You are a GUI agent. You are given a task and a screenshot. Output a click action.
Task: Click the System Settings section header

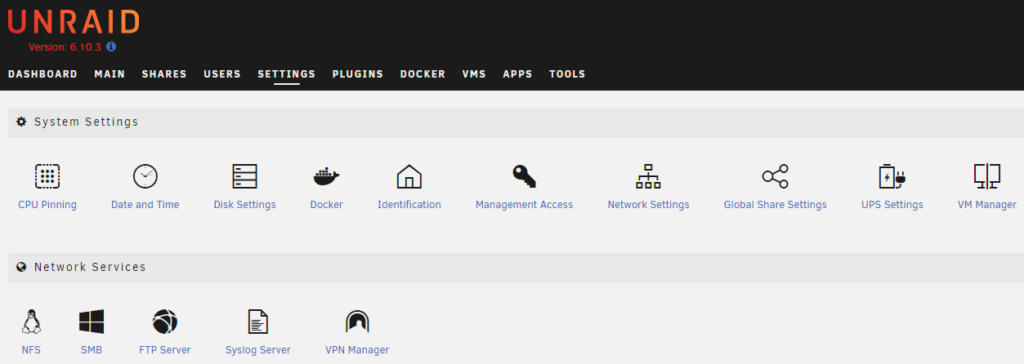(x=516, y=122)
